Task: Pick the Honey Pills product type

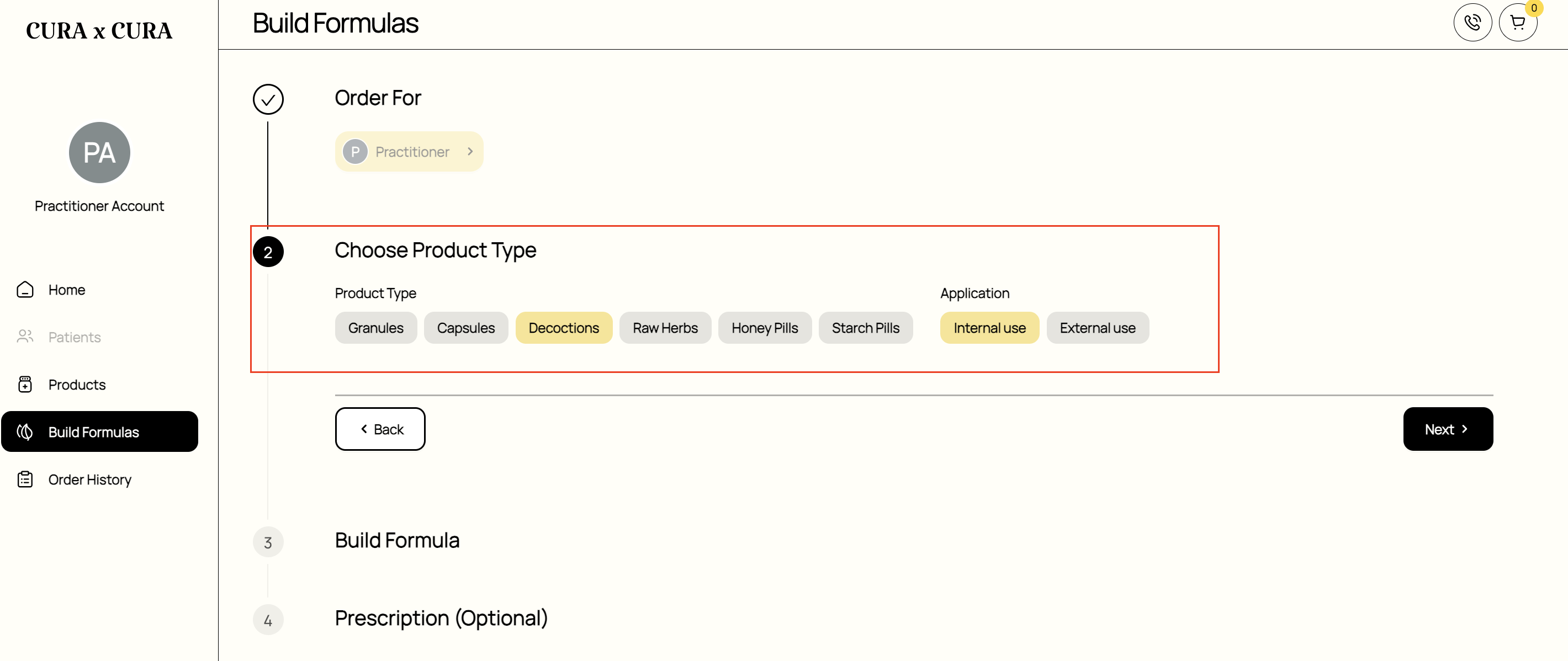Action: click(x=765, y=328)
